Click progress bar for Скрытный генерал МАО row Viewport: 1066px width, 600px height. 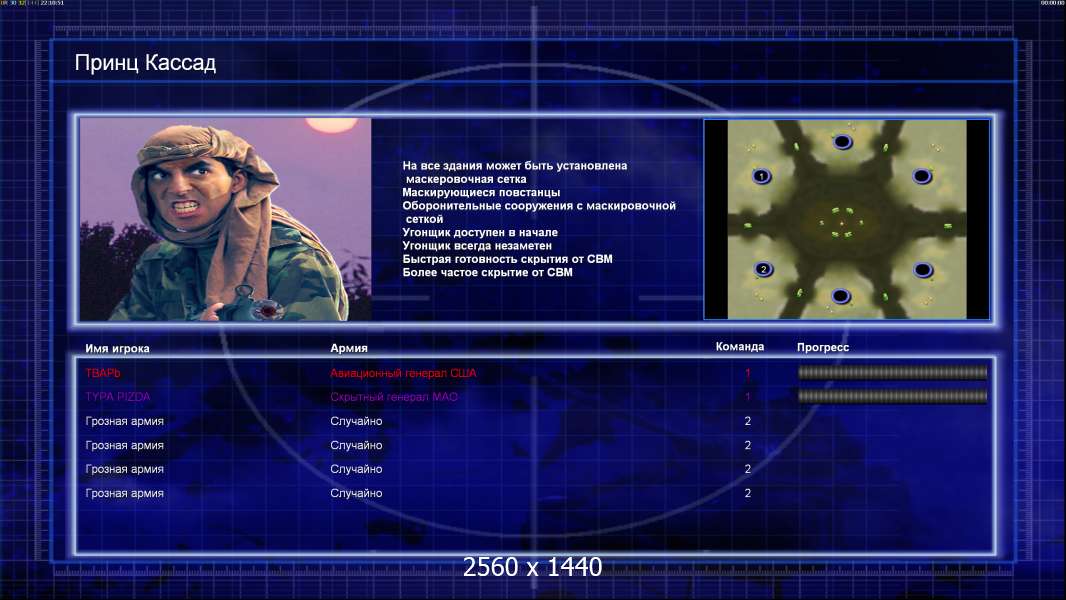point(892,396)
